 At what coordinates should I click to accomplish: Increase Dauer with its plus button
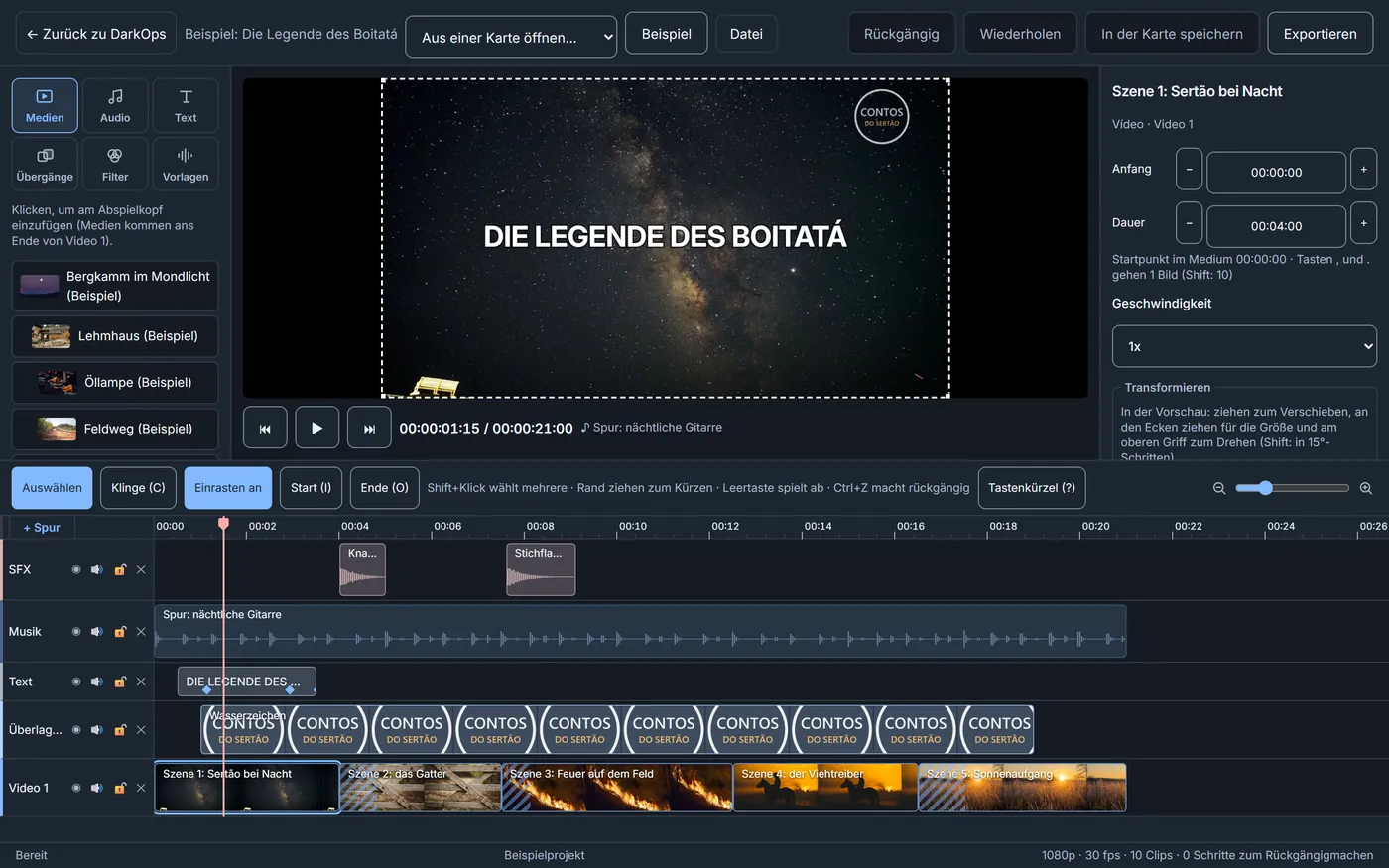coord(1363,224)
